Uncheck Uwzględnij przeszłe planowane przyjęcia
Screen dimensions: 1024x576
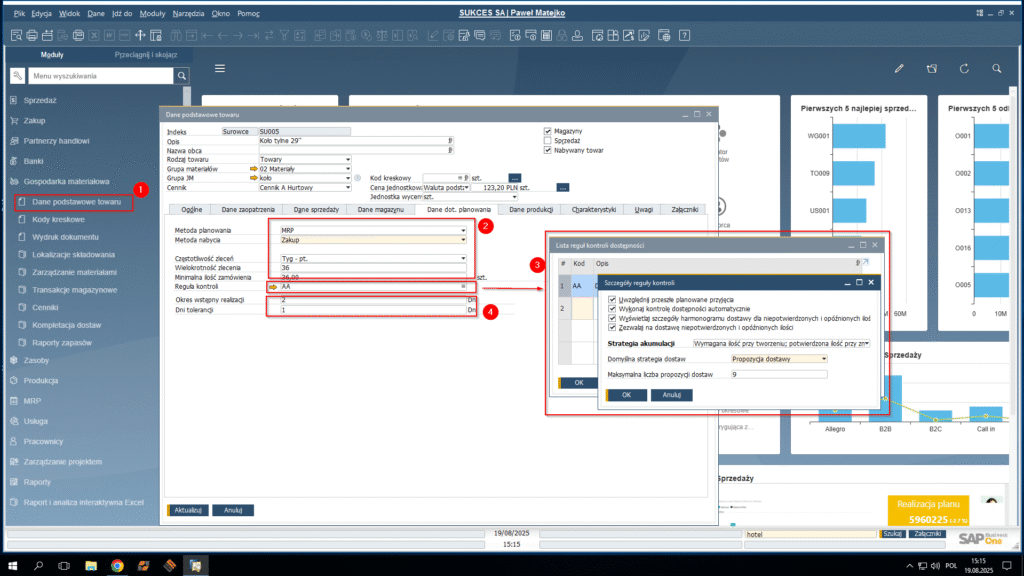click(612, 300)
